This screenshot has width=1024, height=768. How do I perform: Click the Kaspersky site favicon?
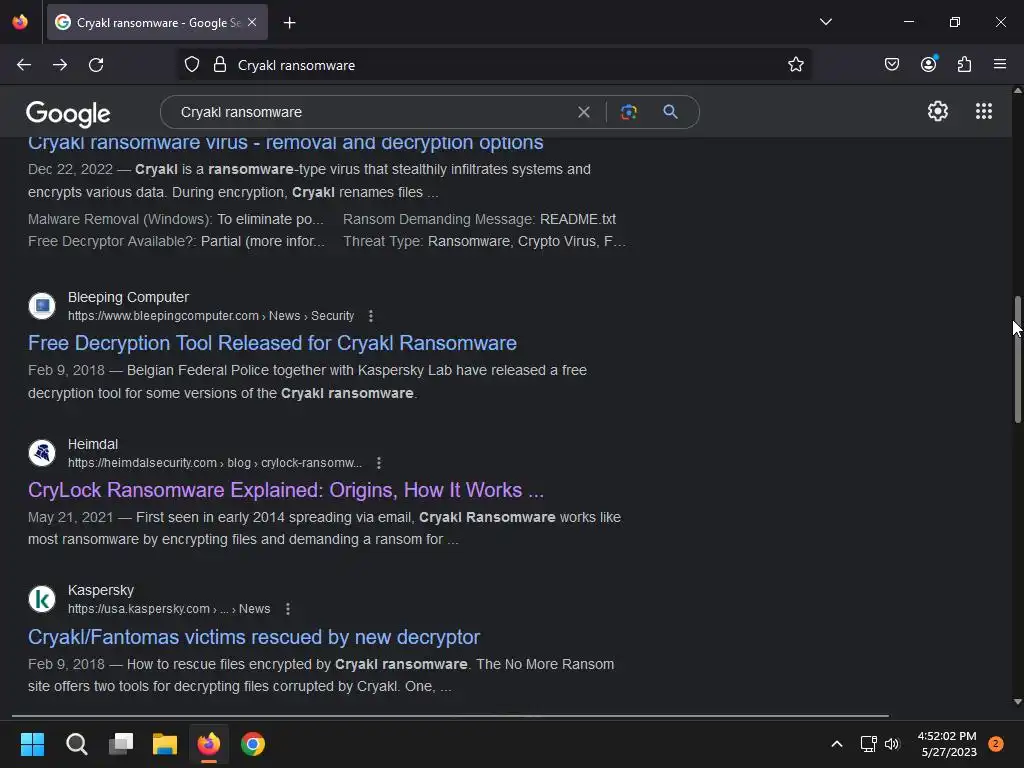tap(42, 599)
